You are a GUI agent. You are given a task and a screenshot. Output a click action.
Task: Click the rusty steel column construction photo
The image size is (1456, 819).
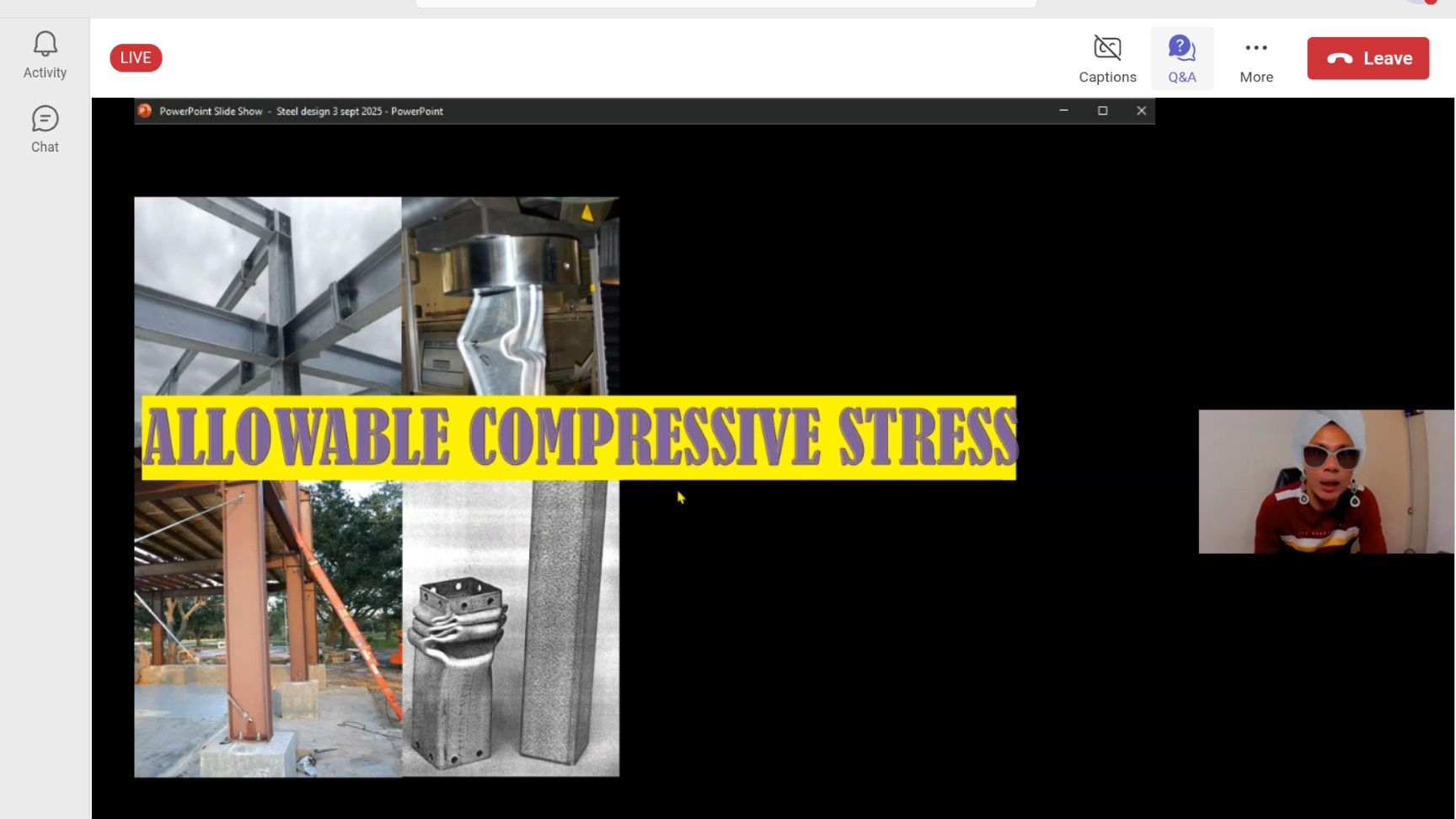coord(268,628)
